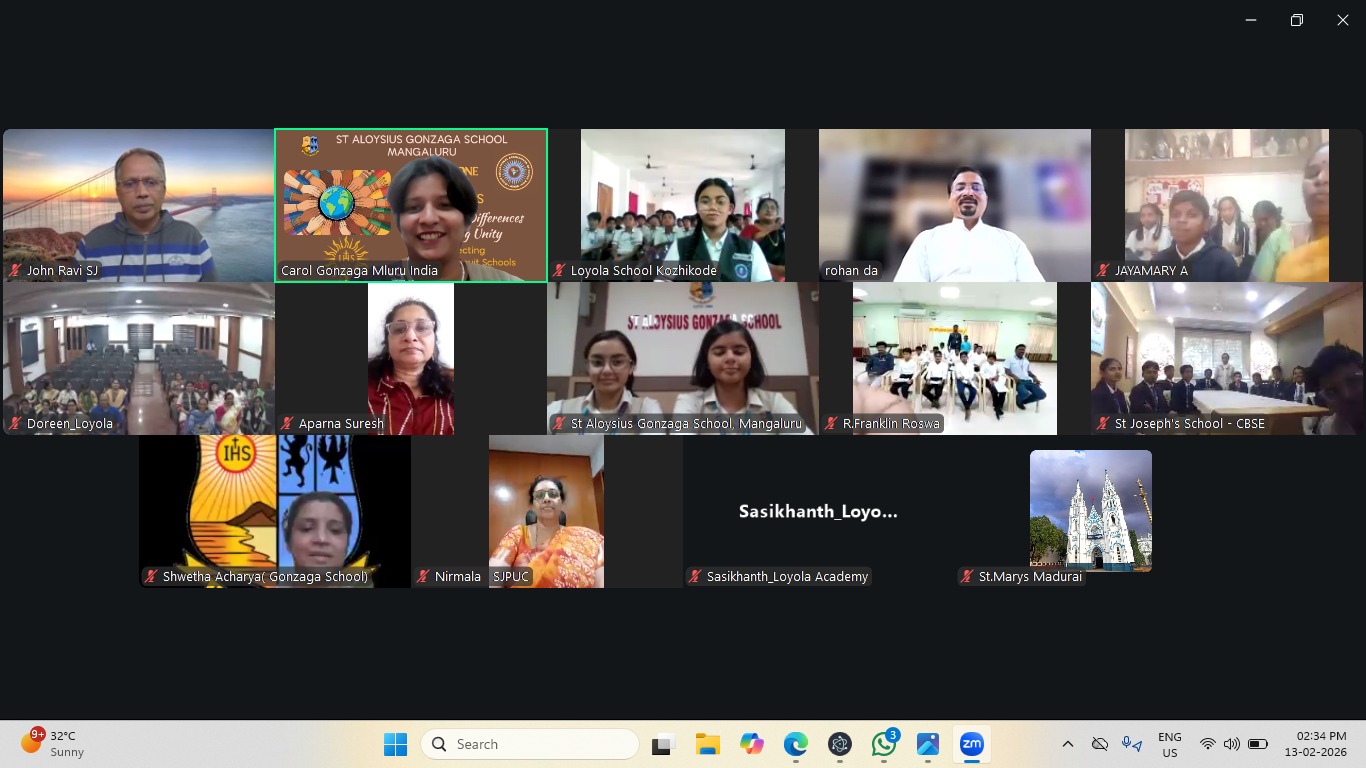The image size is (1366, 768).
Task: Launch File Explorer from the taskbar
Action: pyautogui.click(x=708, y=744)
